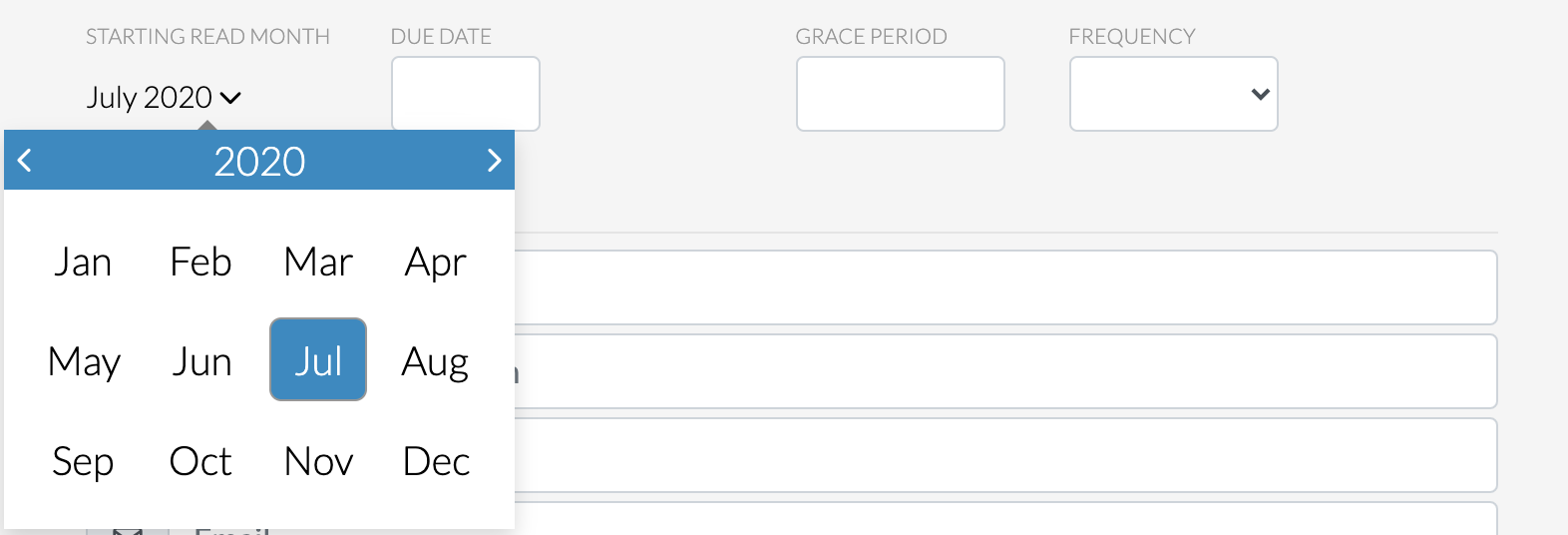Choose Apr as the starting month

coord(436,262)
